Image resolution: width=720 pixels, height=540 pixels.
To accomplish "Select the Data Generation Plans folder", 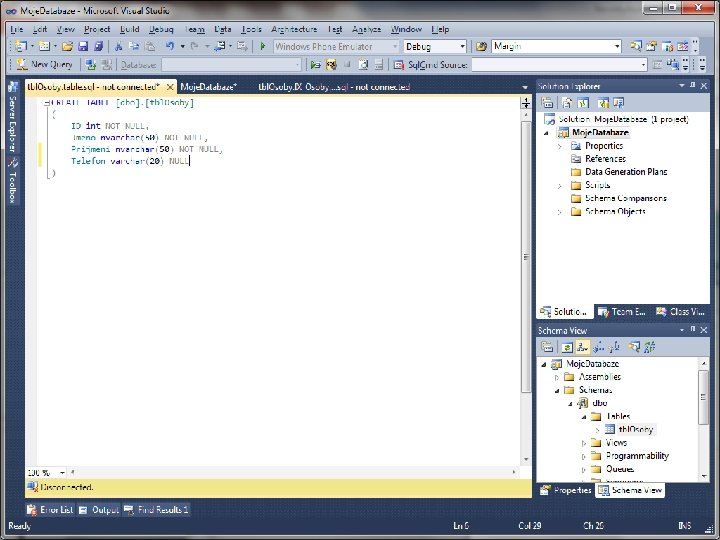I will (626, 172).
